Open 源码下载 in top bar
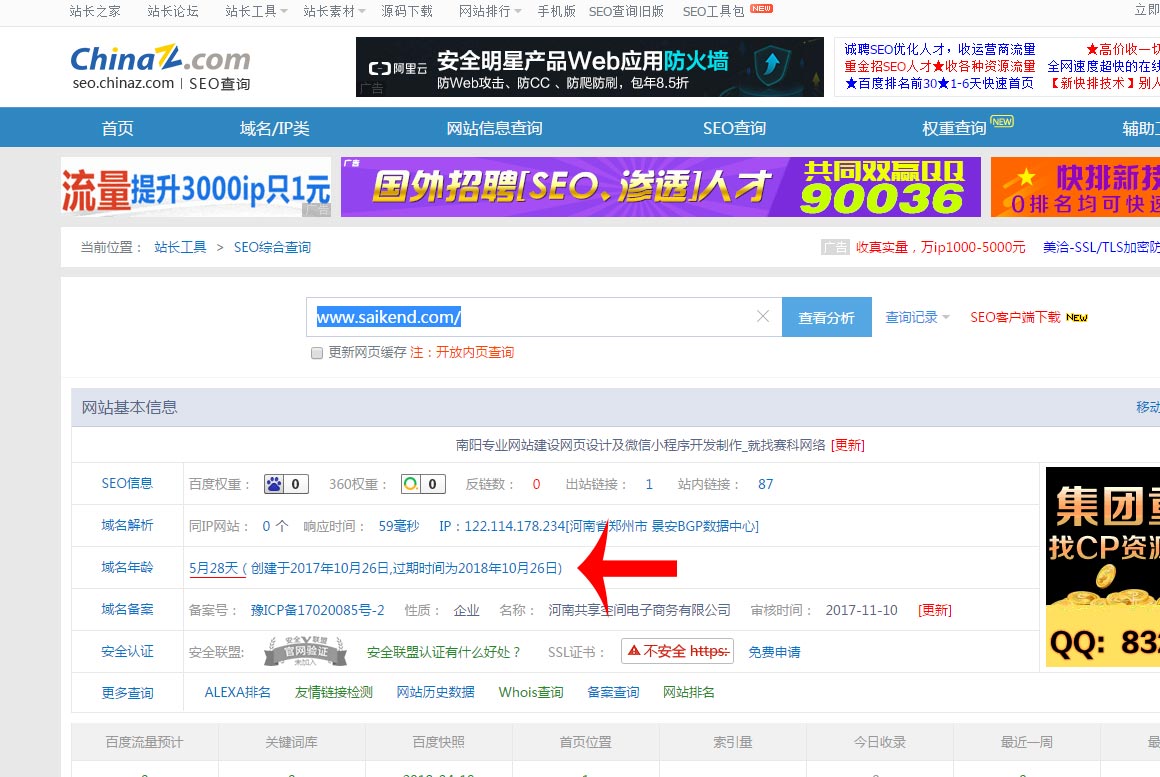 tap(407, 11)
